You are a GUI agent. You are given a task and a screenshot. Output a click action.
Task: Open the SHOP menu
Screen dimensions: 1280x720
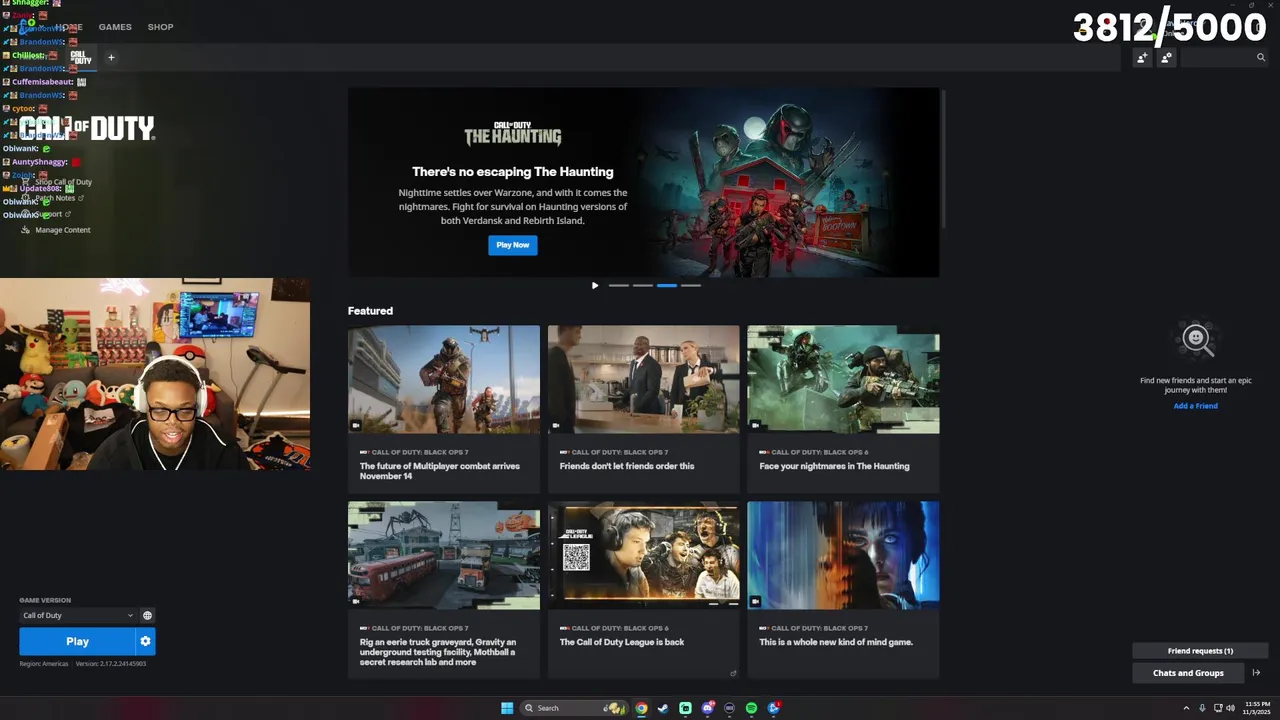tap(160, 27)
